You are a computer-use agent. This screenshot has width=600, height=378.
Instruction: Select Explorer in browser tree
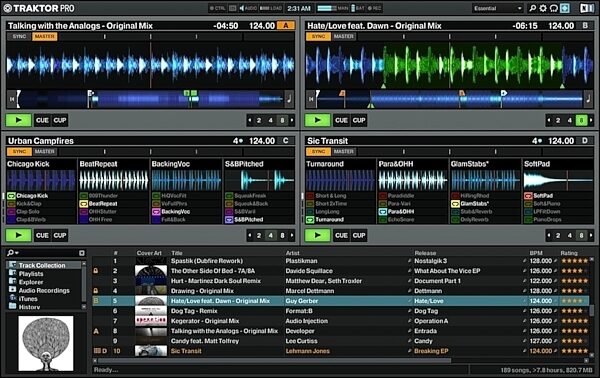coord(31,282)
